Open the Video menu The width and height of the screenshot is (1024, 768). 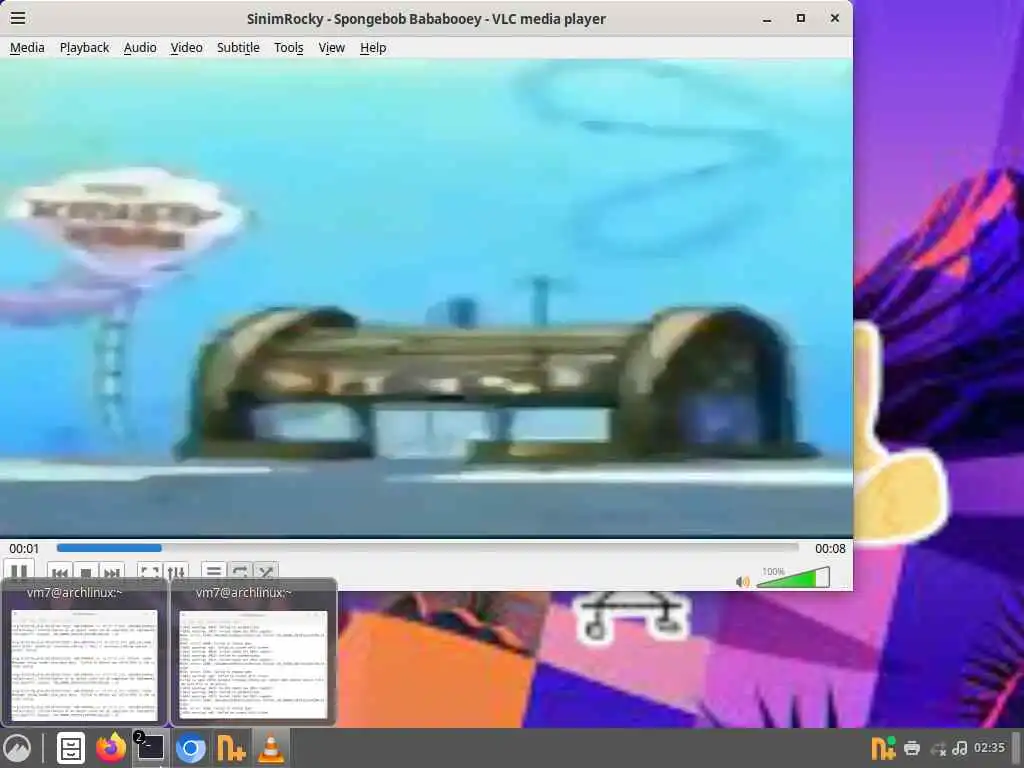[186, 48]
